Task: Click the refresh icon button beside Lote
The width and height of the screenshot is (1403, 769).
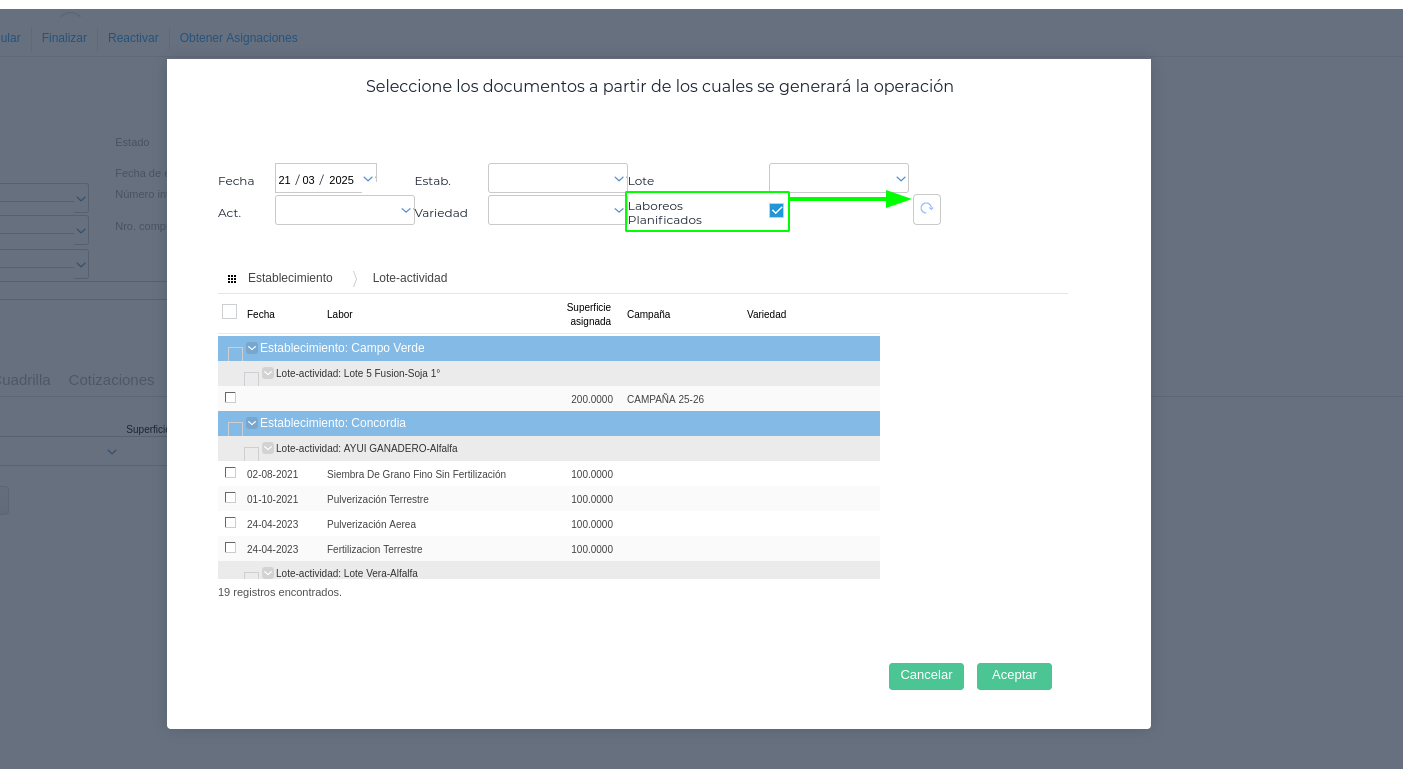Action: pos(926,209)
